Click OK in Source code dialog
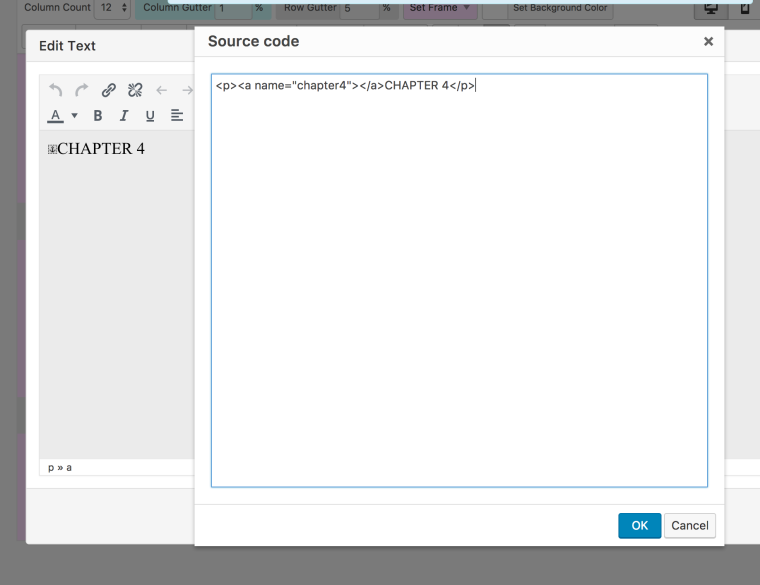 coord(639,525)
